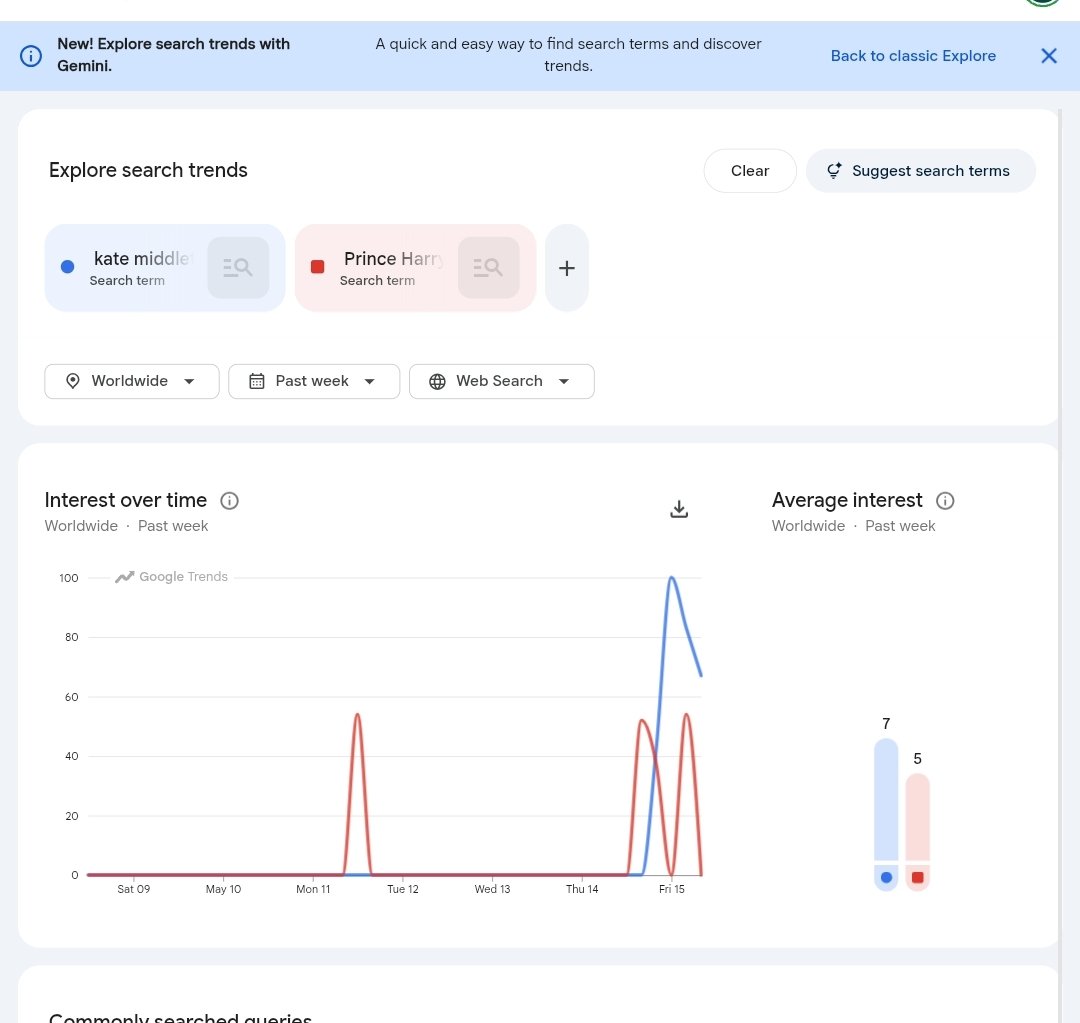Click the red average interest bar
The height and width of the screenshot is (1023, 1080).
click(917, 817)
